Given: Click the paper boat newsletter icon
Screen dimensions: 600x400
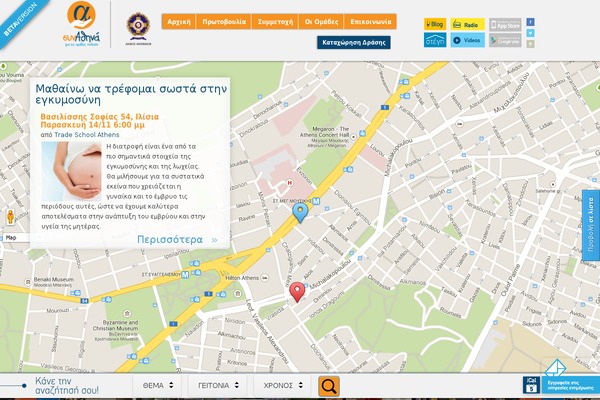Looking at the screenshot, I should coord(555,369).
